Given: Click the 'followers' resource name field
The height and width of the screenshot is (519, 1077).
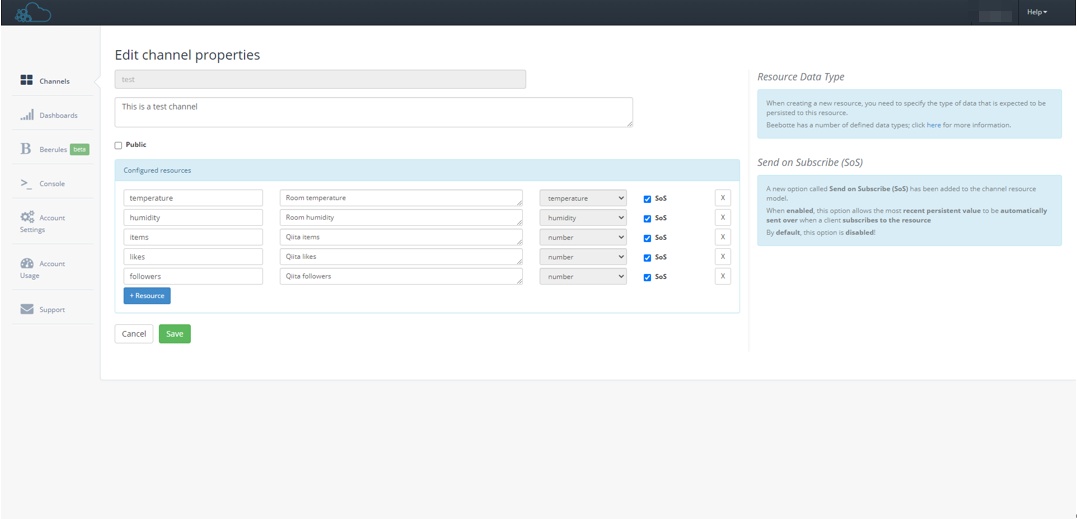Looking at the screenshot, I should pyautogui.click(x=193, y=276).
